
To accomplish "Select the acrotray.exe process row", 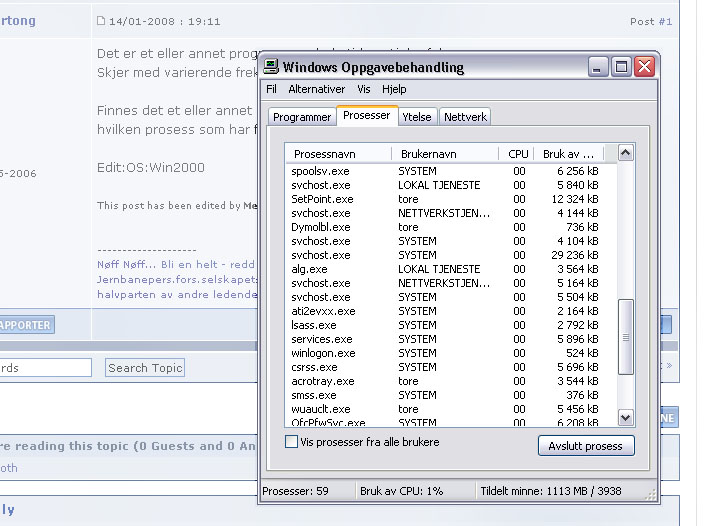I will pos(451,381).
